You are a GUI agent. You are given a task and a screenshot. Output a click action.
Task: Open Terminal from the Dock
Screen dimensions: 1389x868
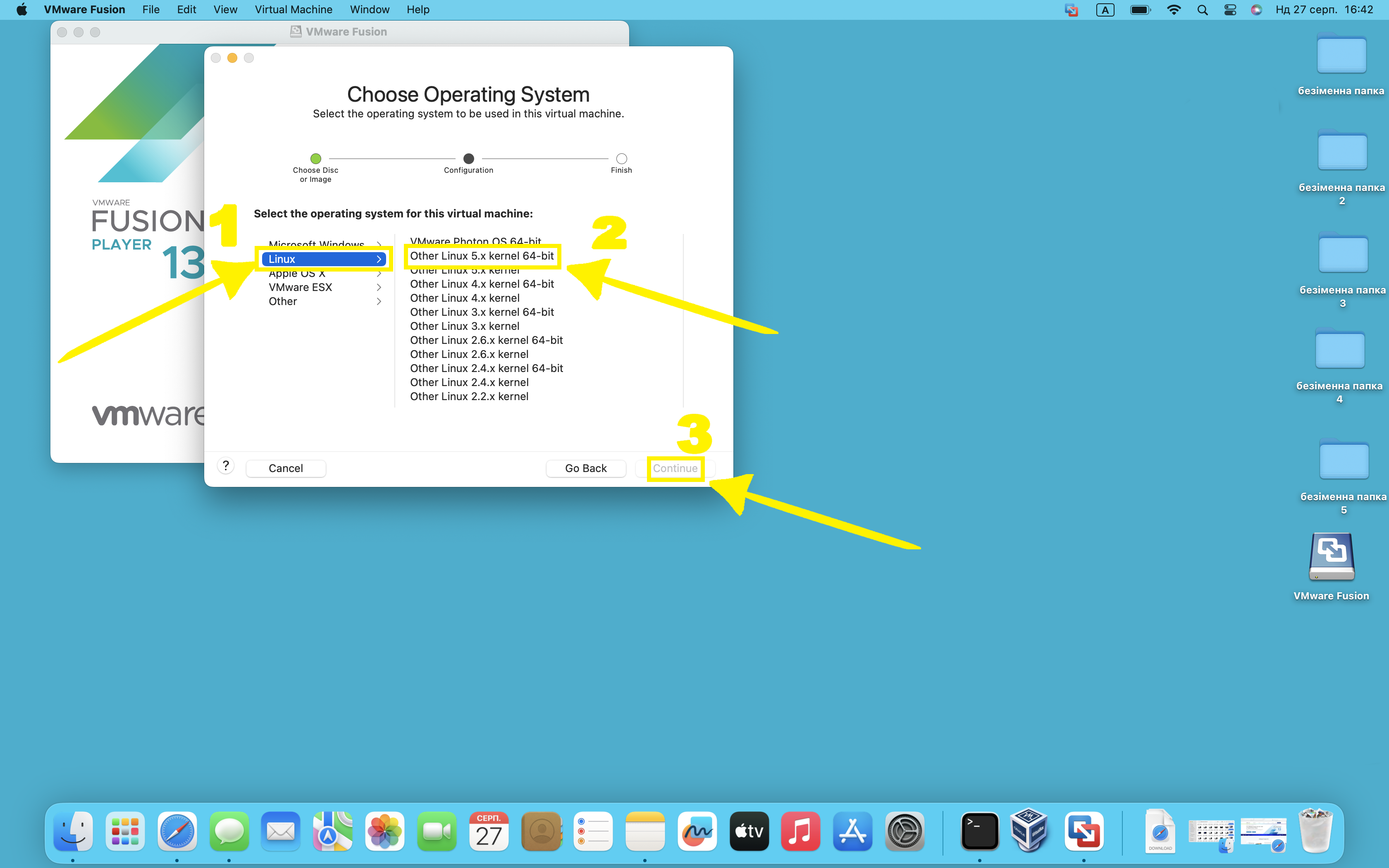point(979,831)
